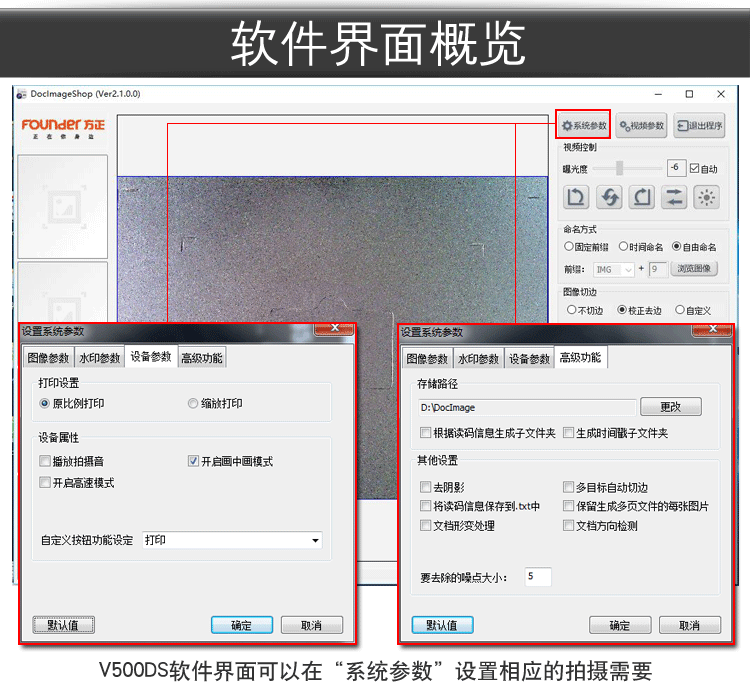Viewport: 750px width, 690px height.
Task: Enable 保留生成多页文件的每张图片 checkbox
Action: 568,506
